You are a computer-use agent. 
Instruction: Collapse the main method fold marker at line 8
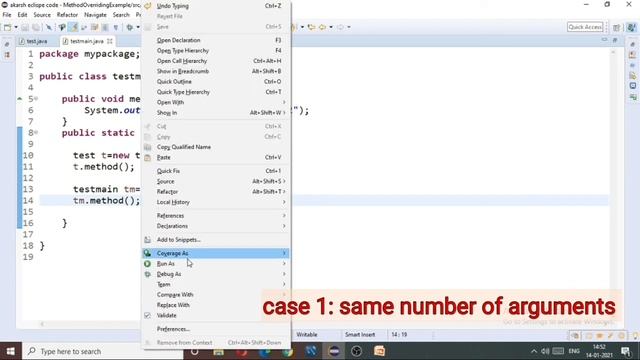36,132
